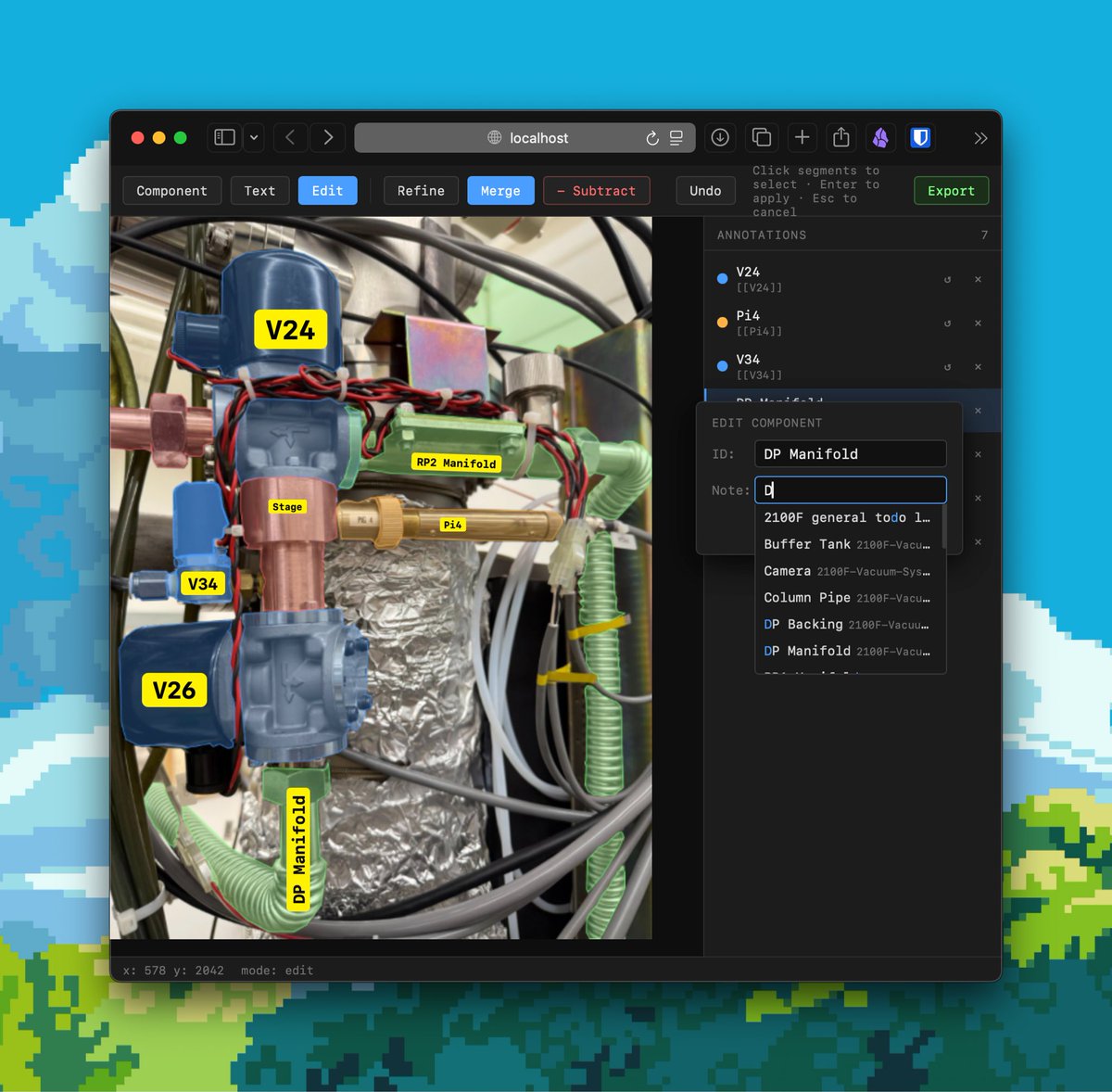Screen dimensions: 1112x1092
Task: Switch to the Merge tool
Action: (x=500, y=191)
